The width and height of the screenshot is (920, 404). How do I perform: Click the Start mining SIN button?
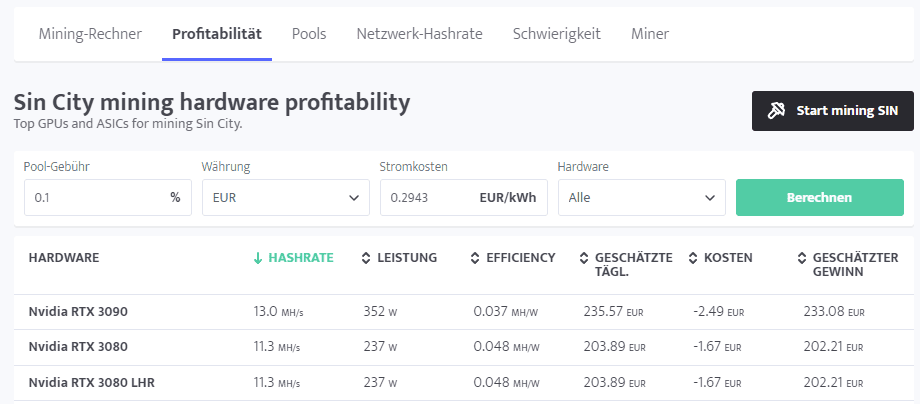(x=833, y=111)
